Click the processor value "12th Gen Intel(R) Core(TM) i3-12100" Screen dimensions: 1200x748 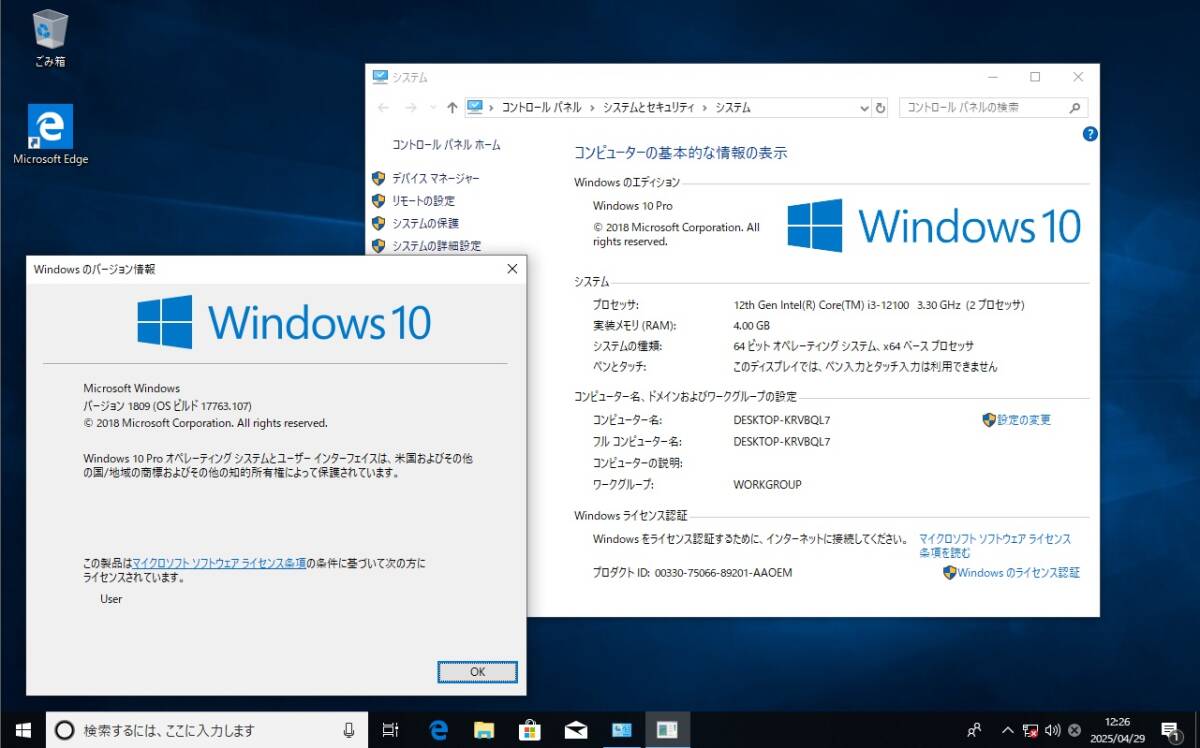pyautogui.click(x=820, y=305)
